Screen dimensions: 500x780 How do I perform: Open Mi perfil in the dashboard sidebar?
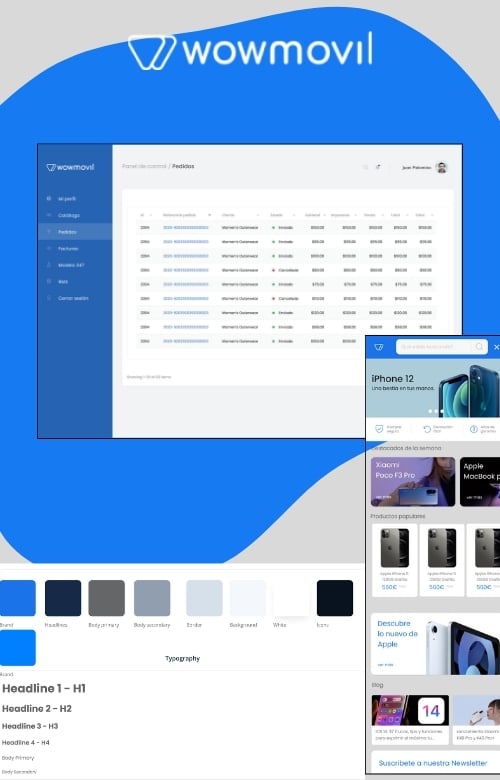pyautogui.click(x=67, y=198)
